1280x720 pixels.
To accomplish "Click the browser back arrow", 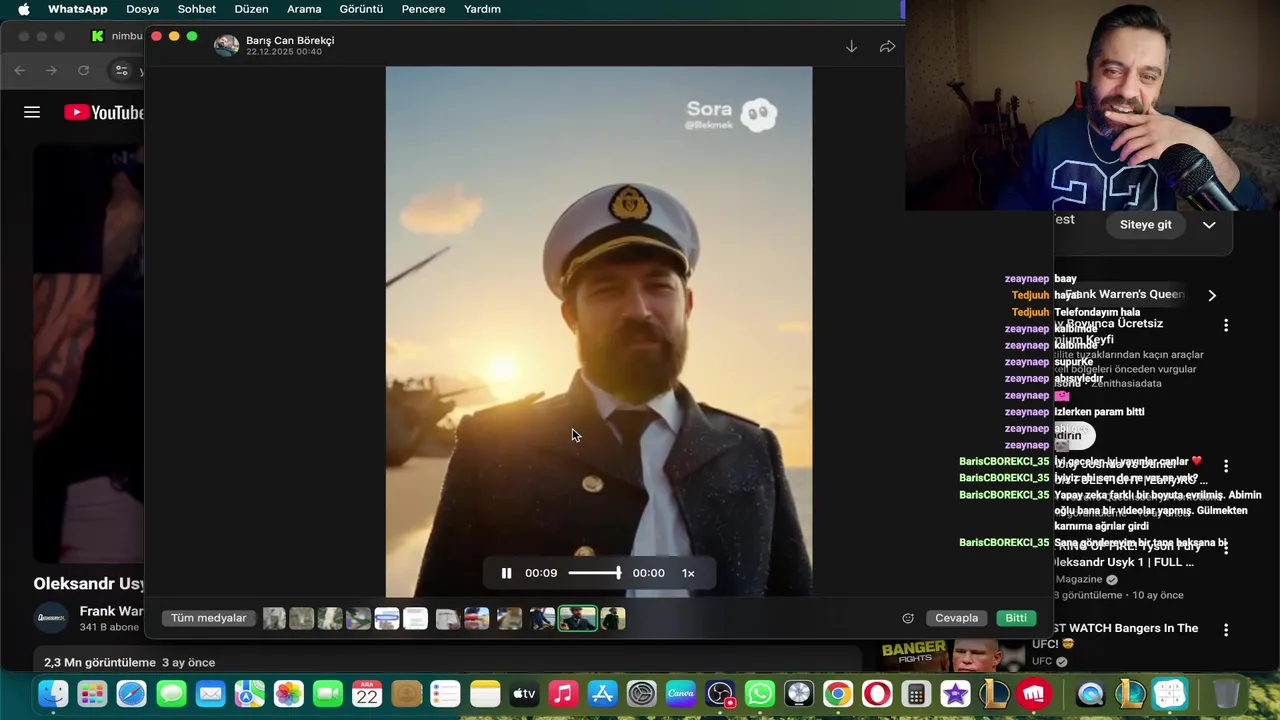I will point(20,70).
